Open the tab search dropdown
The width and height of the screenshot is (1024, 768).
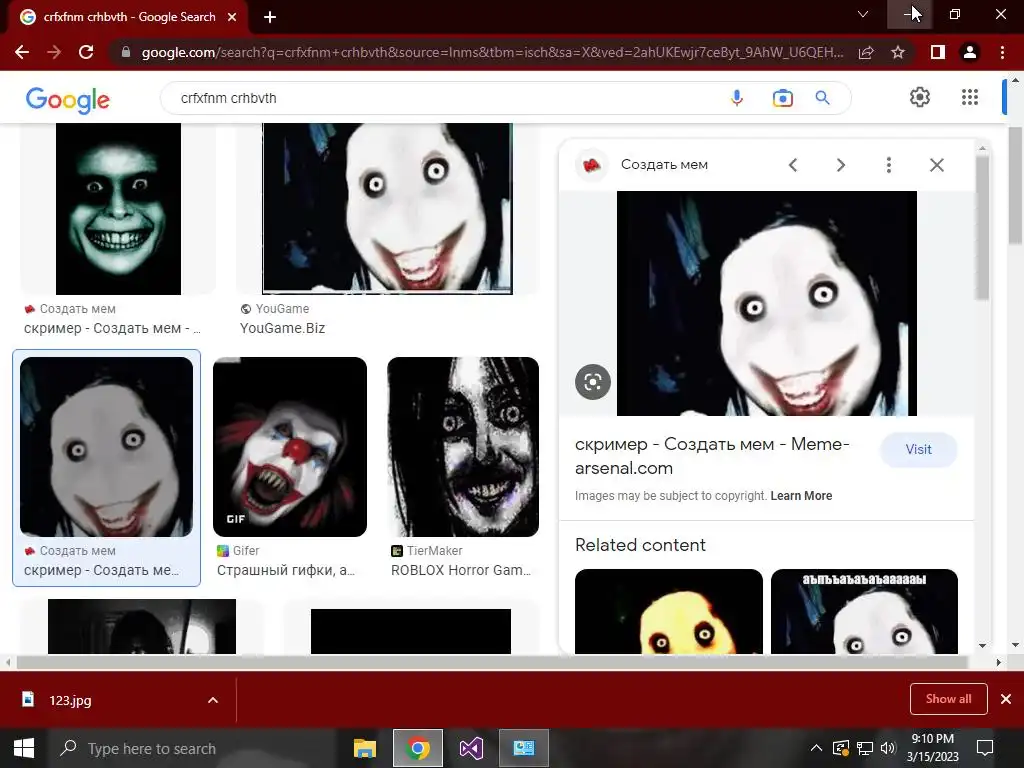(x=863, y=14)
